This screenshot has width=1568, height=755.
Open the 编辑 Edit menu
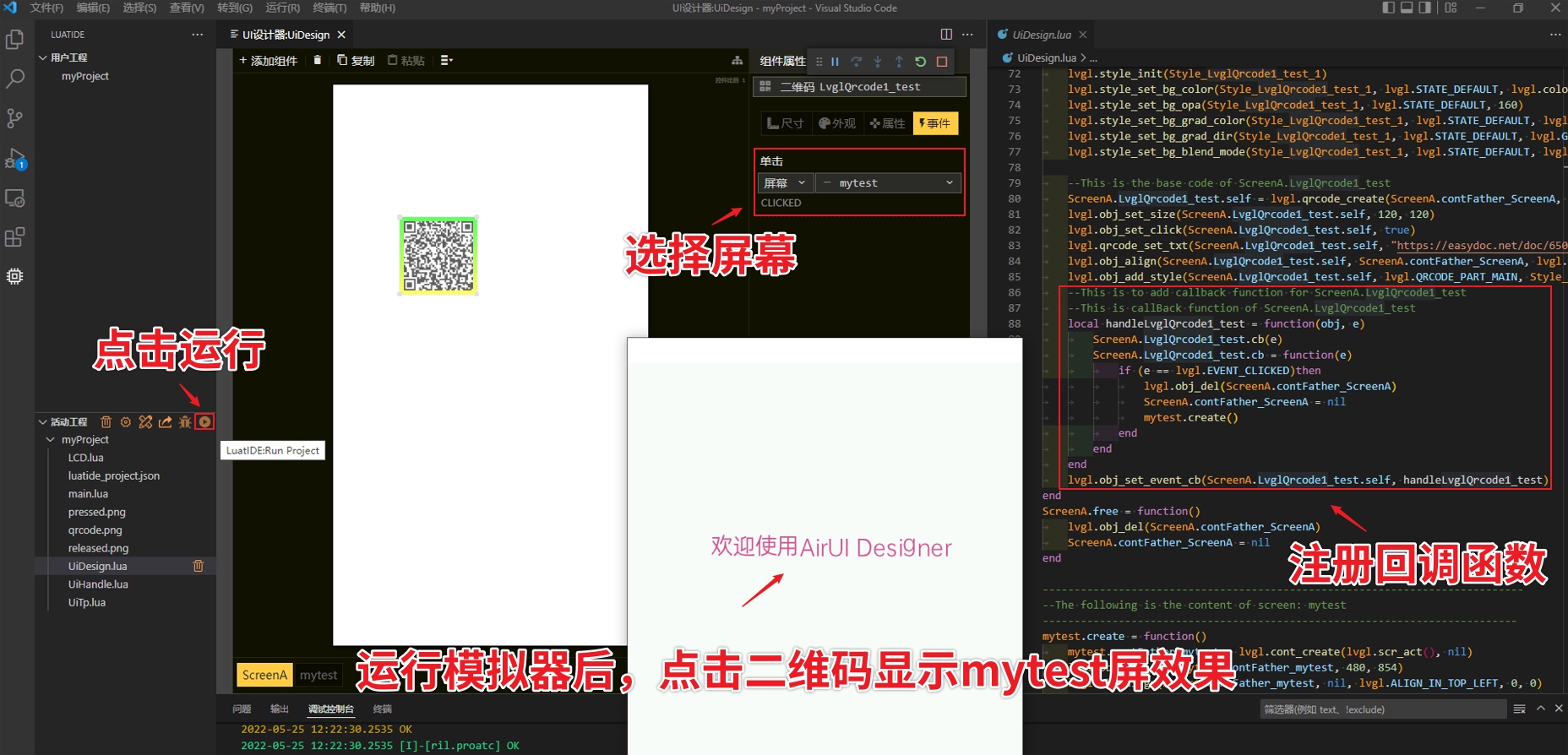coord(93,8)
